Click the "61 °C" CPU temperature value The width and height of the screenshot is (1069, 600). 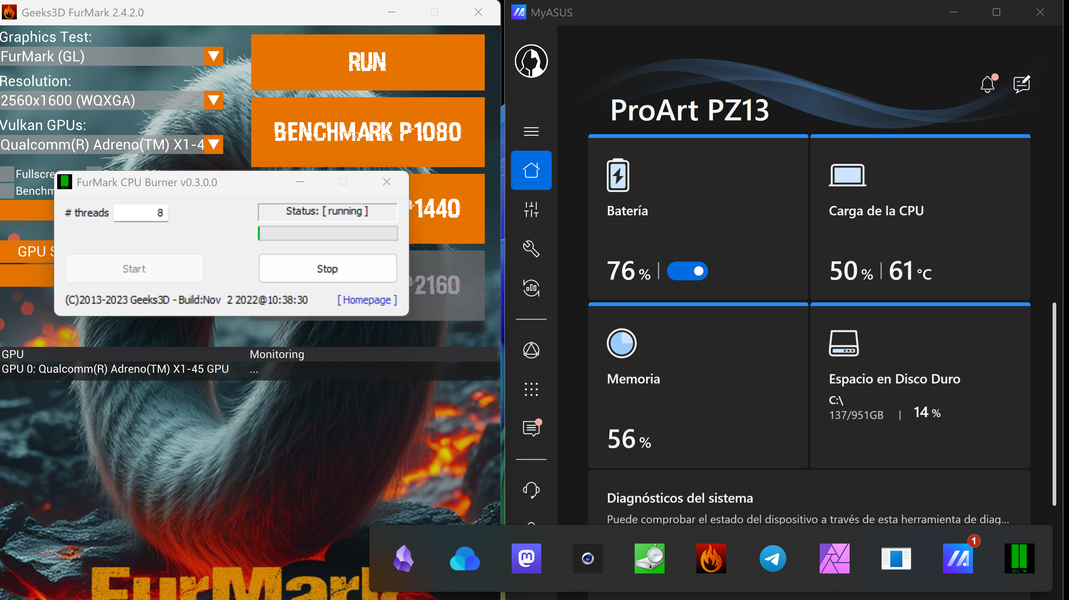click(910, 271)
